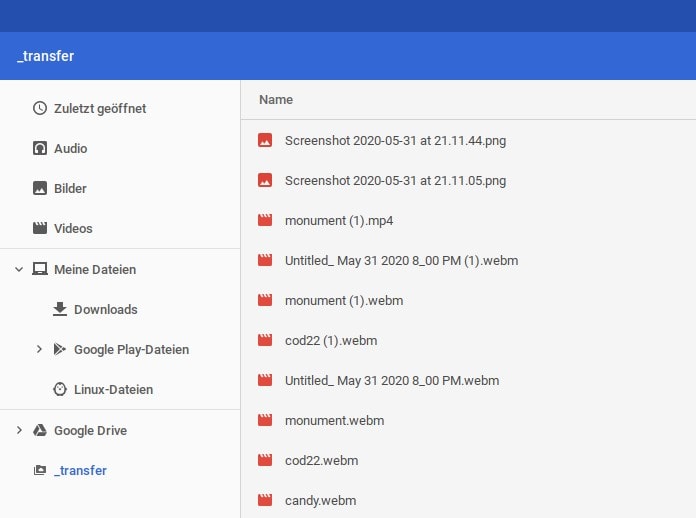696x518 pixels.
Task: Select Screenshot 2020-05-31 at 21.11.05.png
Action: point(395,181)
